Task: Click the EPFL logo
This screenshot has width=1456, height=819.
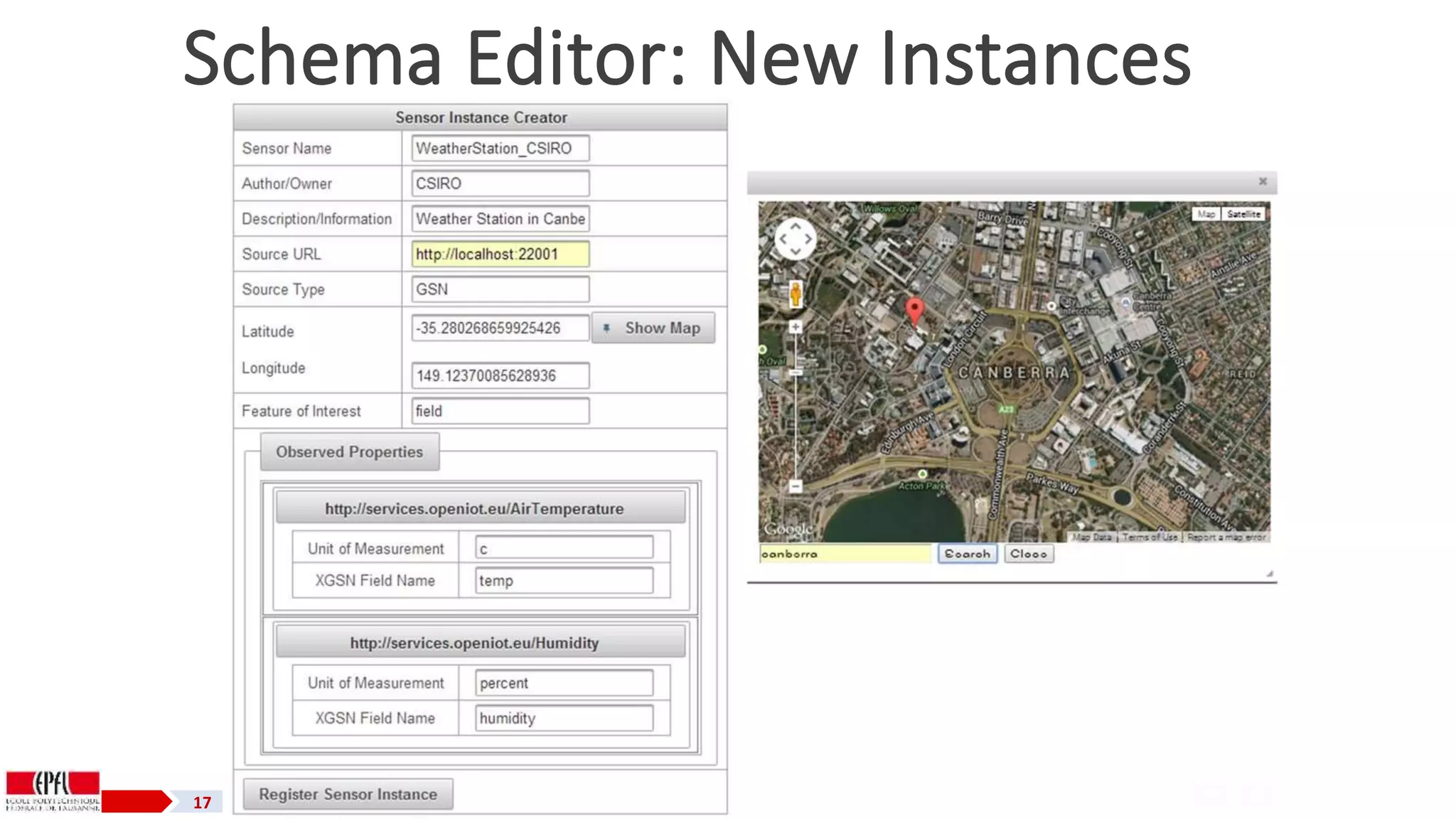Action: coord(53,791)
